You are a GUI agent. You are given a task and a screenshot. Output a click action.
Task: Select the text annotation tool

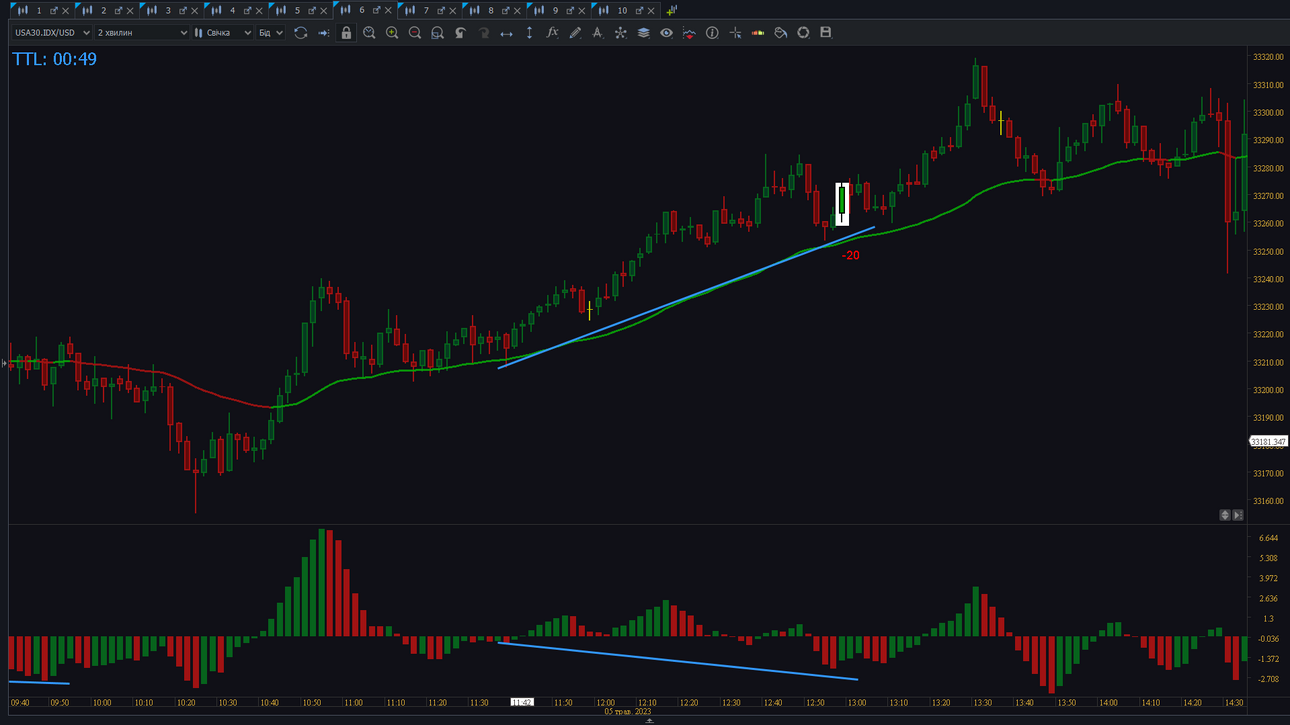(x=597, y=33)
